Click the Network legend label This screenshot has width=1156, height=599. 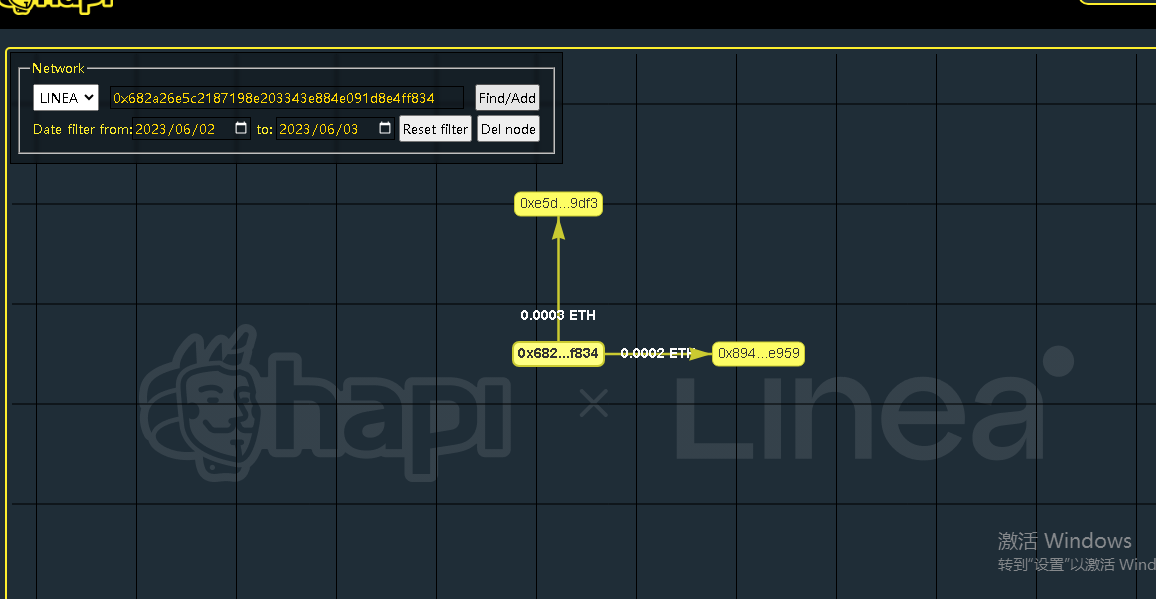tap(58, 68)
